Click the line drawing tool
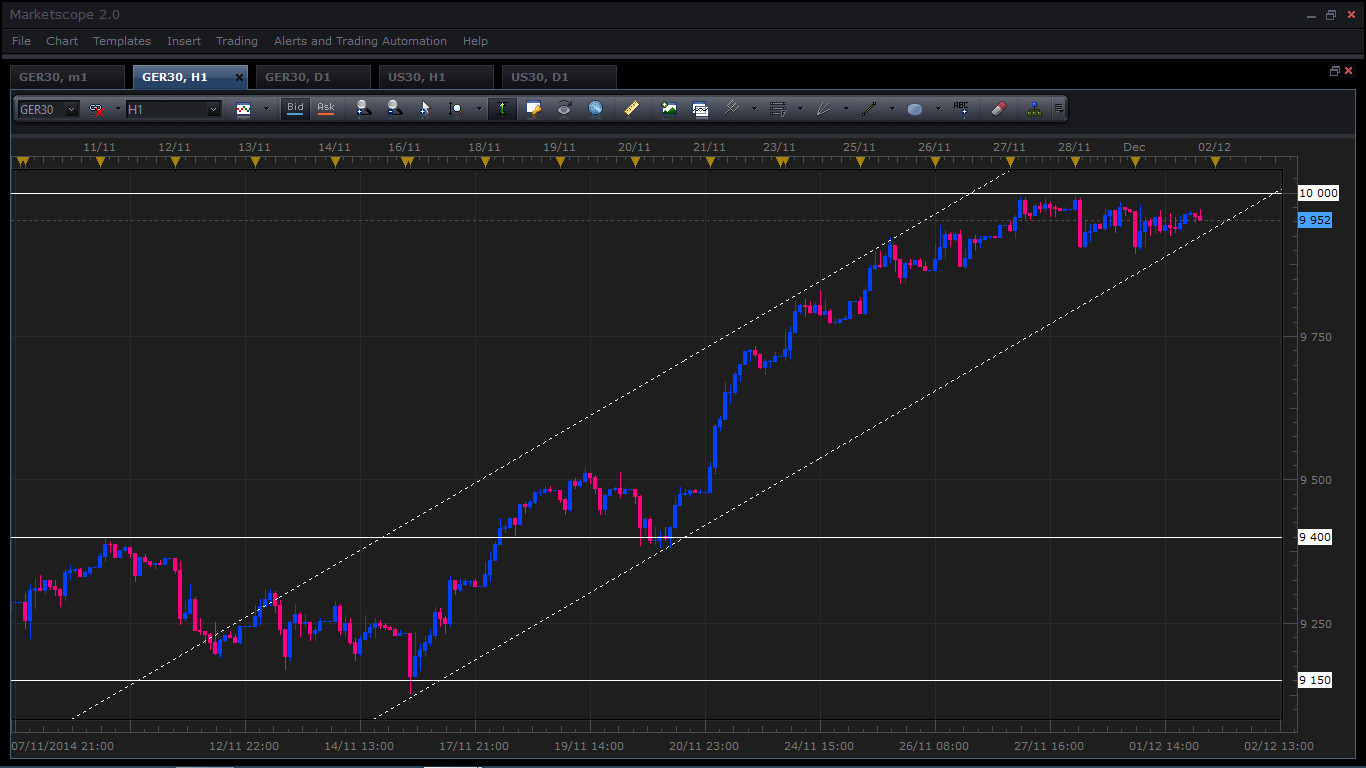The height and width of the screenshot is (768, 1366). [869, 108]
